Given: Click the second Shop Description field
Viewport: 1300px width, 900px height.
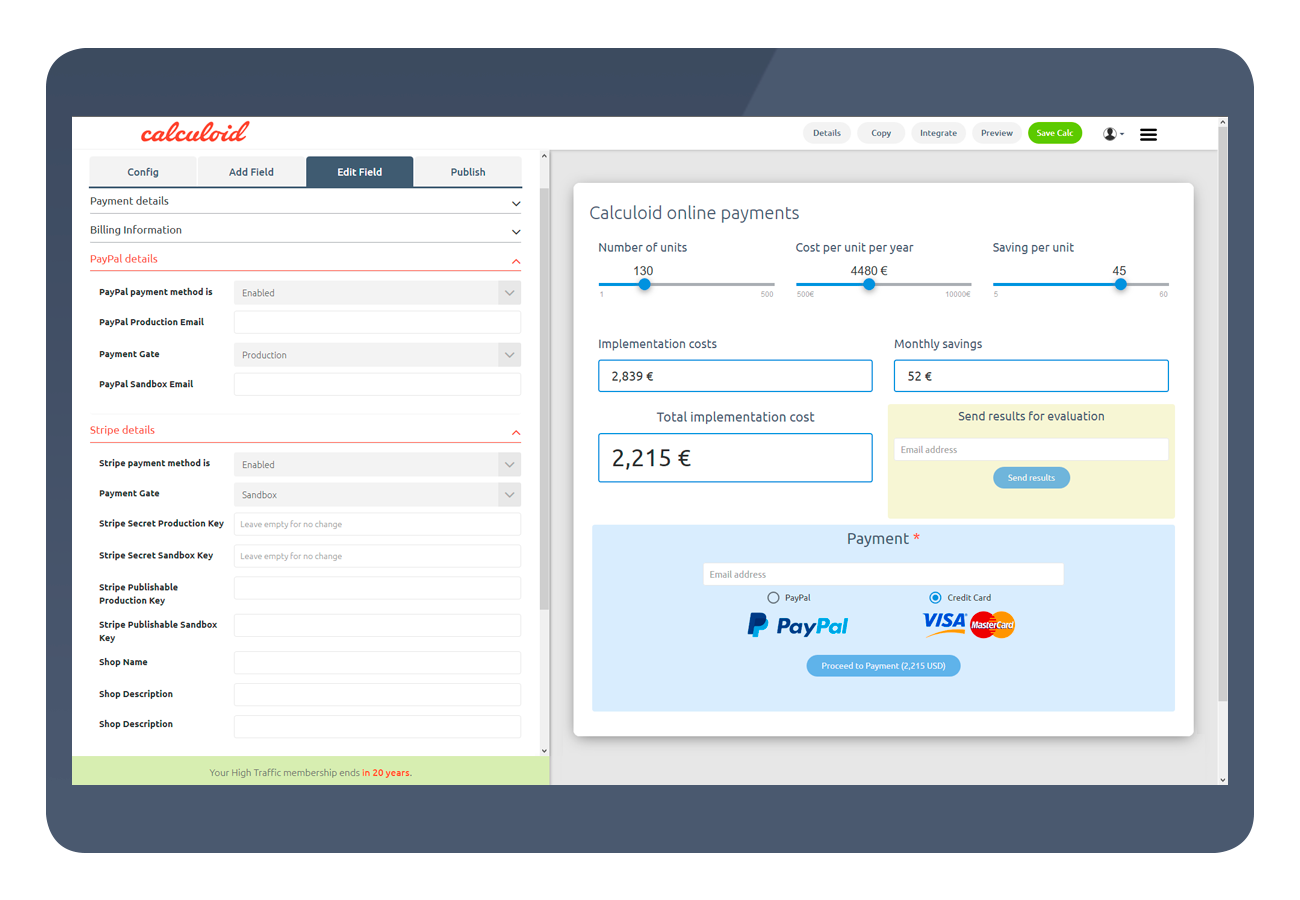Looking at the screenshot, I should click(377, 726).
